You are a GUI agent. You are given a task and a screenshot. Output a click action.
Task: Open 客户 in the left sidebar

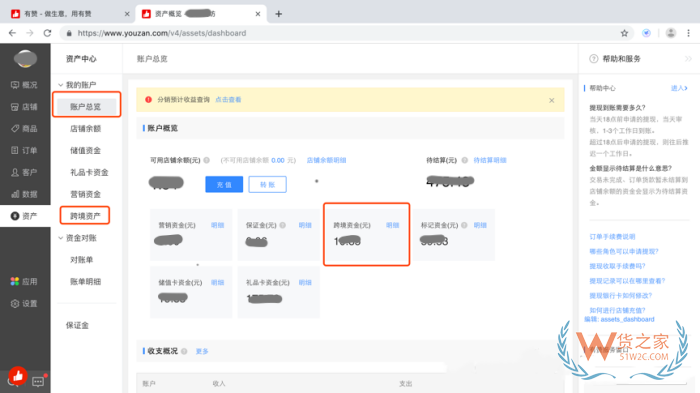pyautogui.click(x=25, y=172)
